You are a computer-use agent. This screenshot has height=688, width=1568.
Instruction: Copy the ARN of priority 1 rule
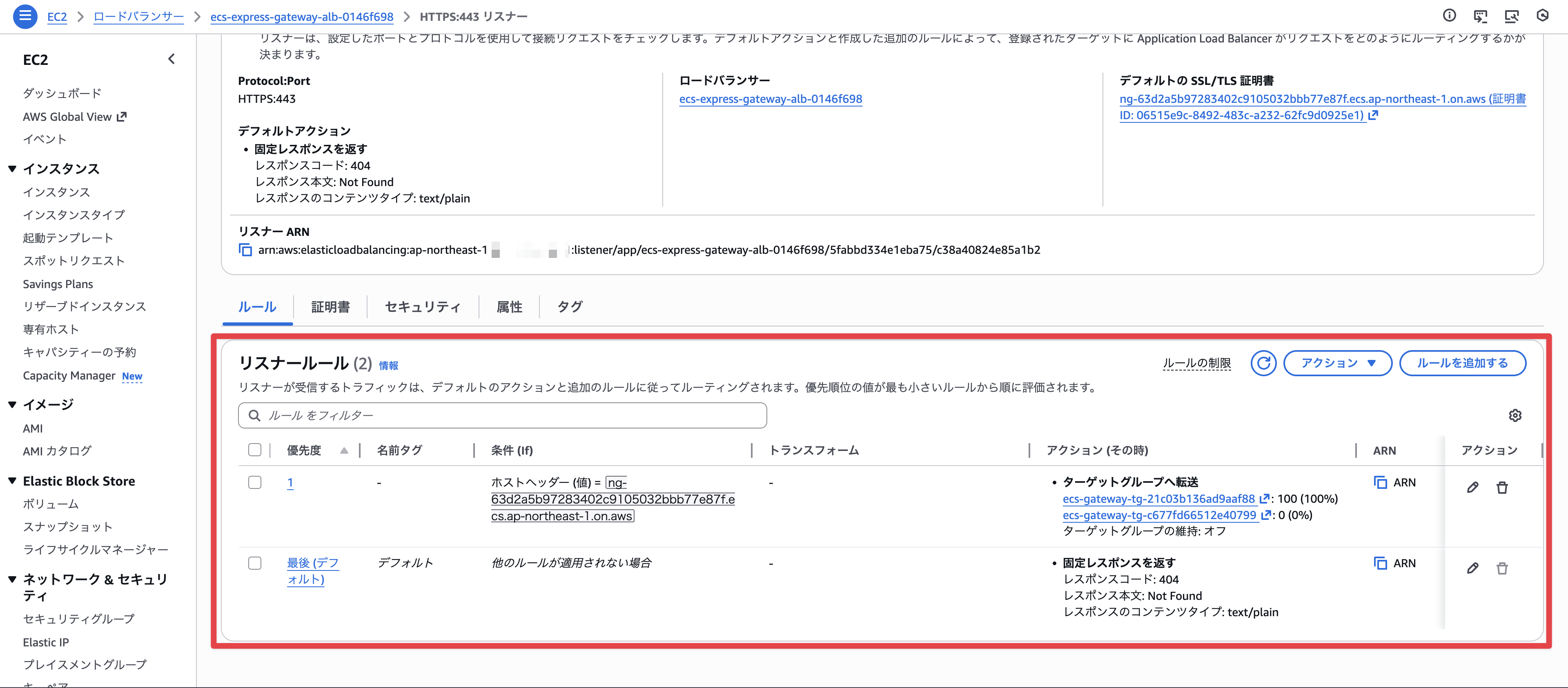(1381, 482)
